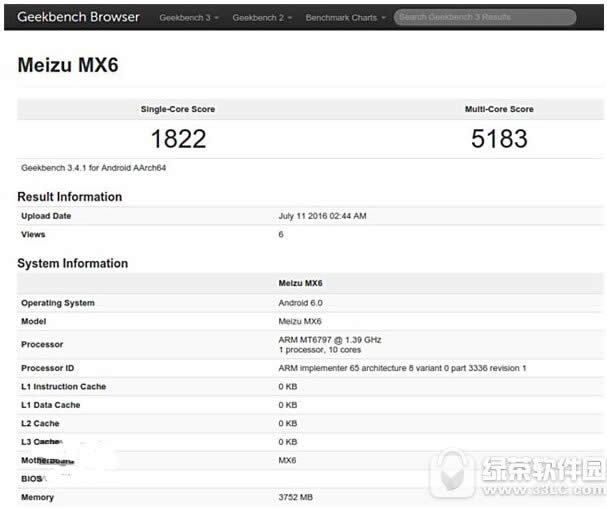607x509 pixels.
Task: Open the Benchmark Charts dropdown
Action: point(346,18)
